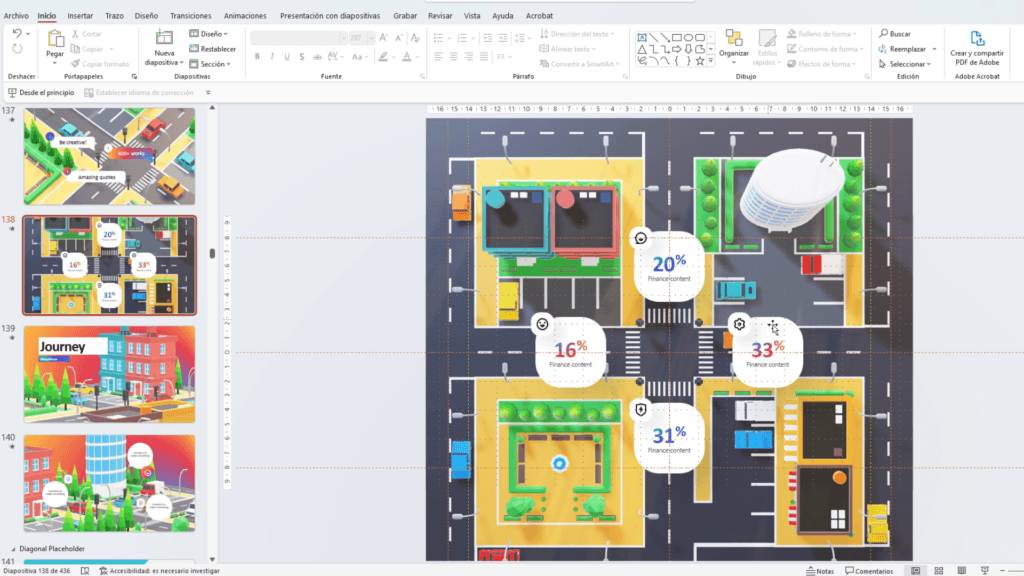Open Efectos de forma dropdown
The width and height of the screenshot is (1024, 576).
tap(822, 64)
